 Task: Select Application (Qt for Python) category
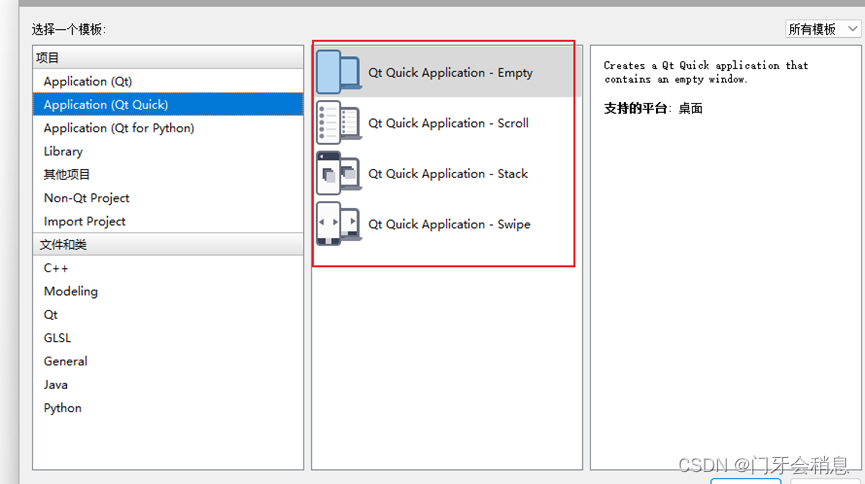coord(168,128)
